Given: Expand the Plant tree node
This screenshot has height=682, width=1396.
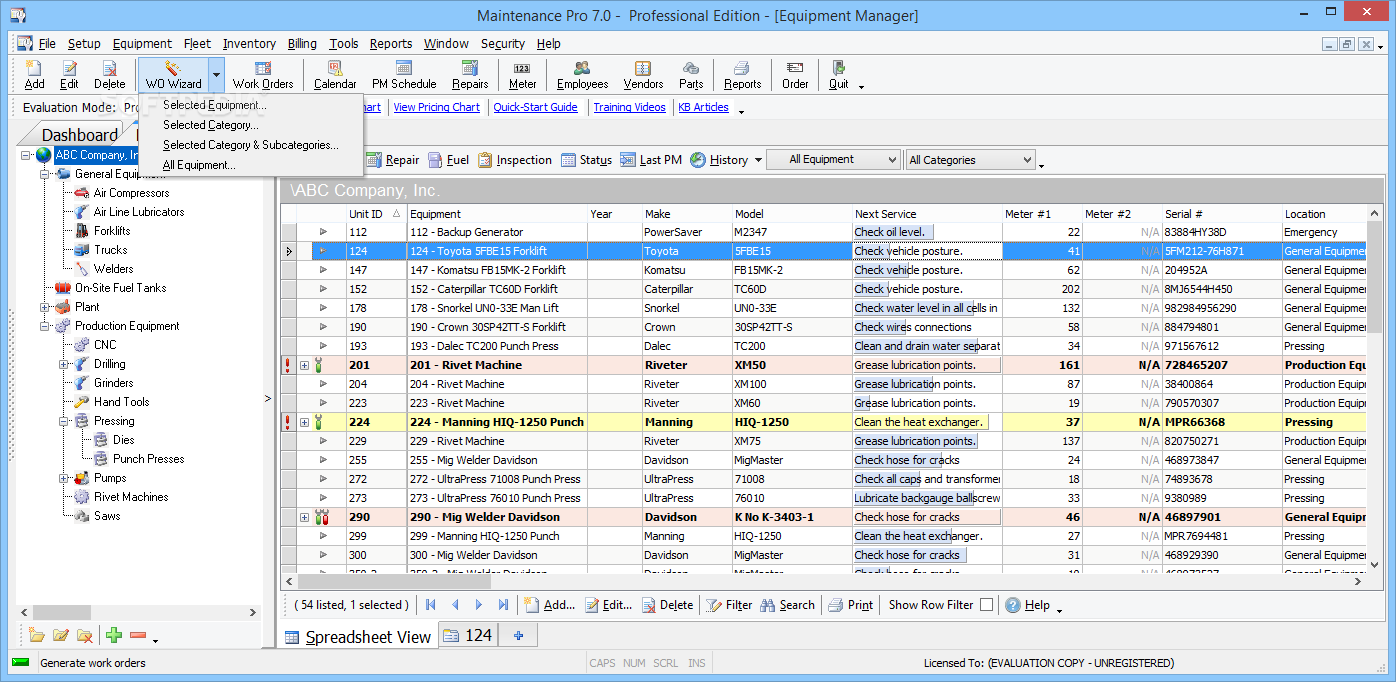Looking at the screenshot, I should click(x=45, y=307).
